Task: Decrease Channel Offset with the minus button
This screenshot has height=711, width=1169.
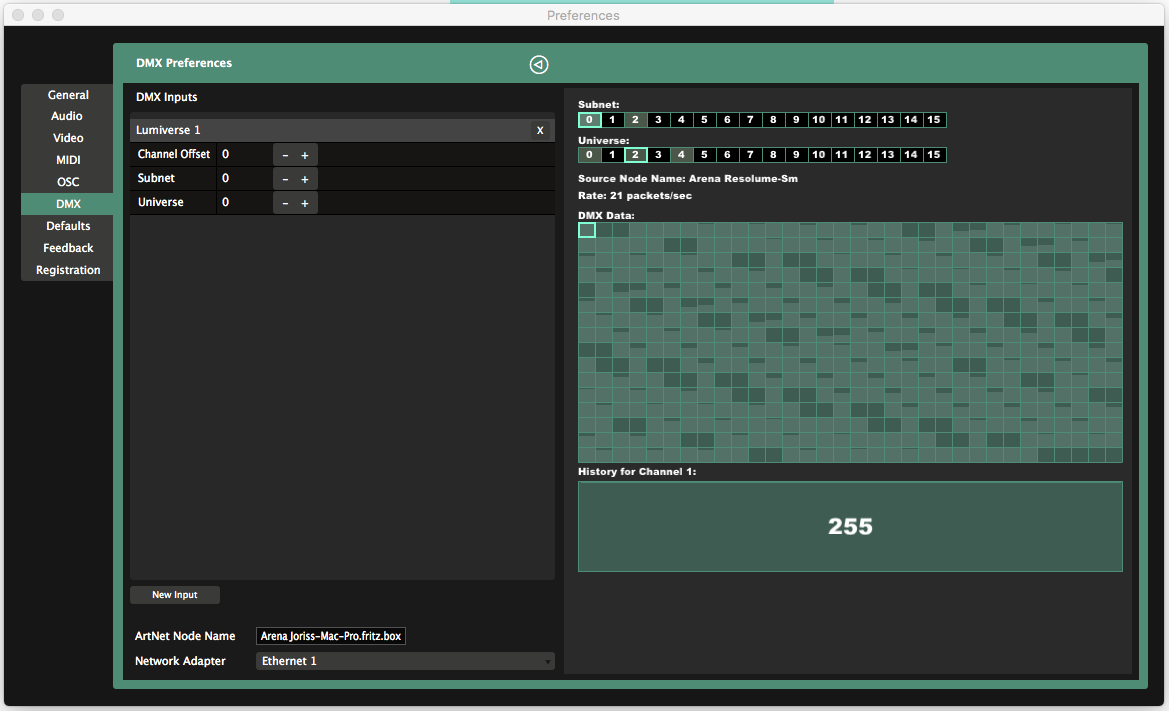Action: coord(285,155)
